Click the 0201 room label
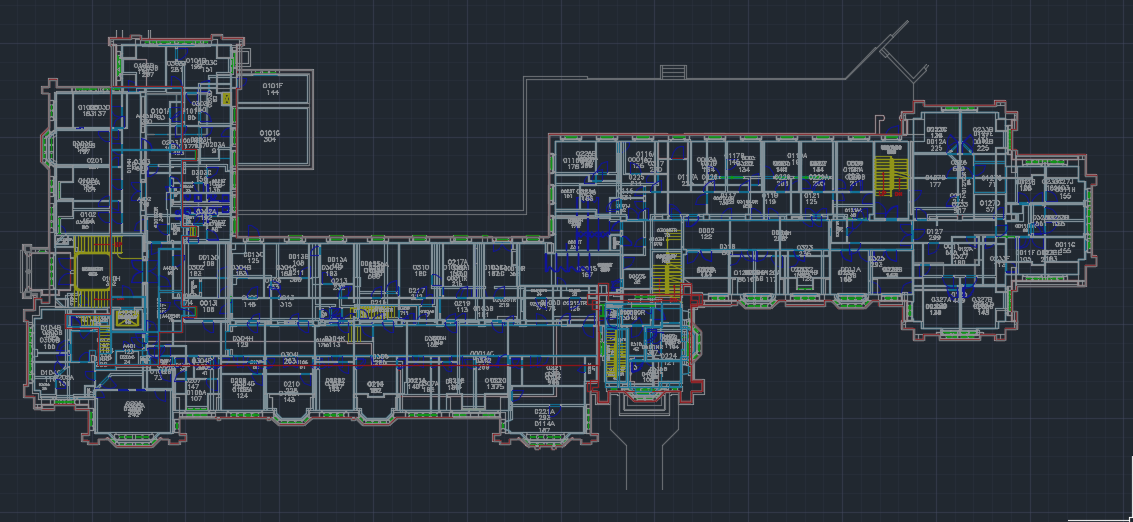The height and width of the screenshot is (522, 1133). 95,161
